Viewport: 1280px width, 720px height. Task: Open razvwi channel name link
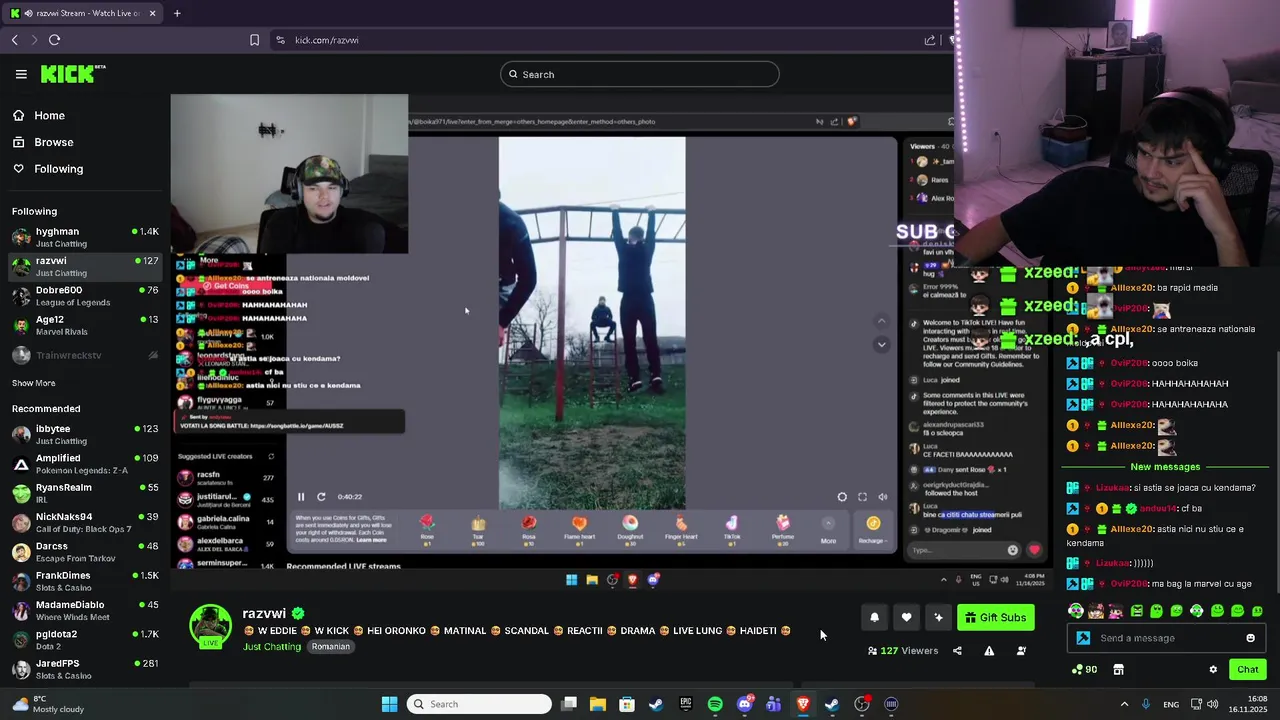264,613
